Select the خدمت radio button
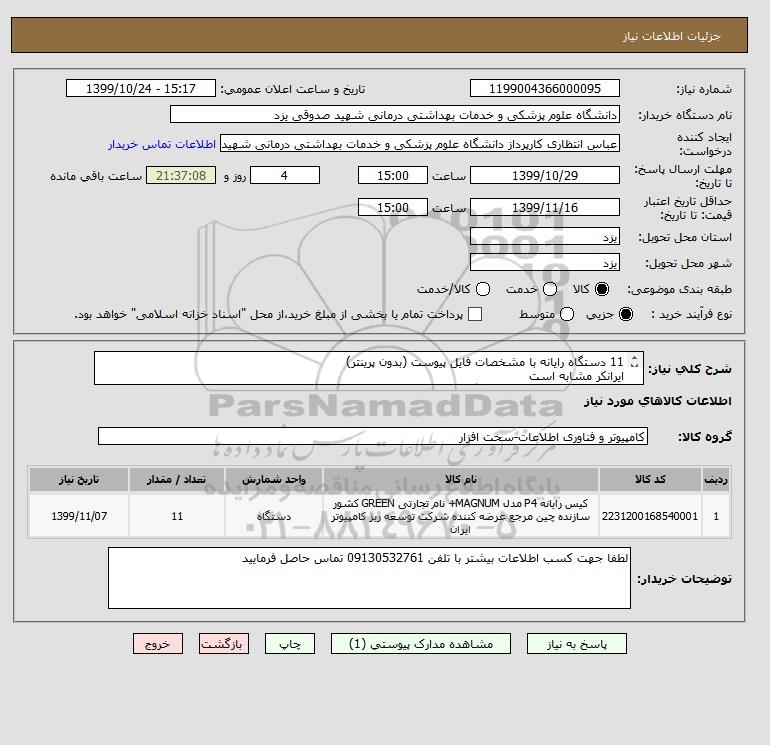 pyautogui.click(x=550, y=289)
